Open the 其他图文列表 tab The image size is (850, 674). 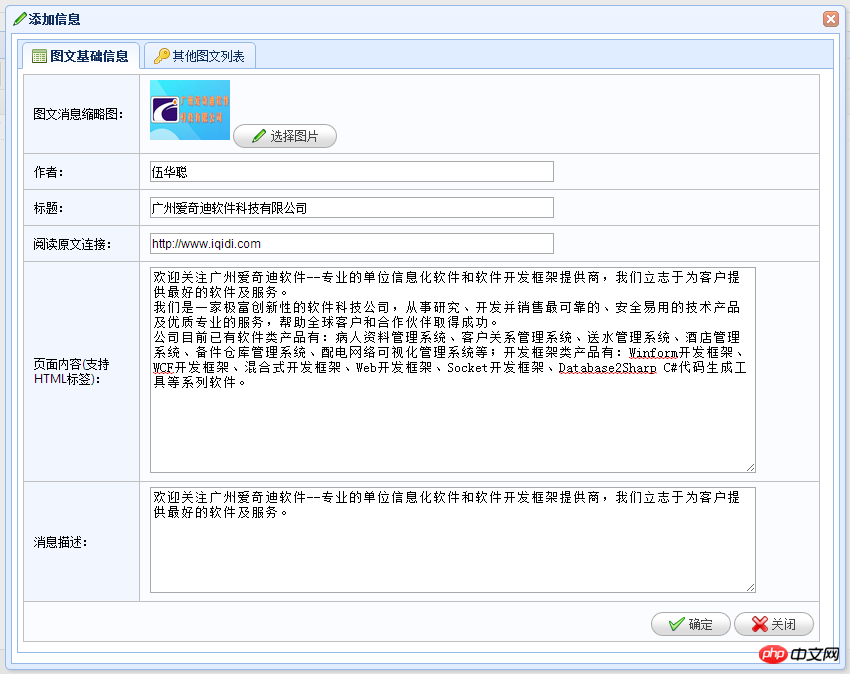coord(199,56)
